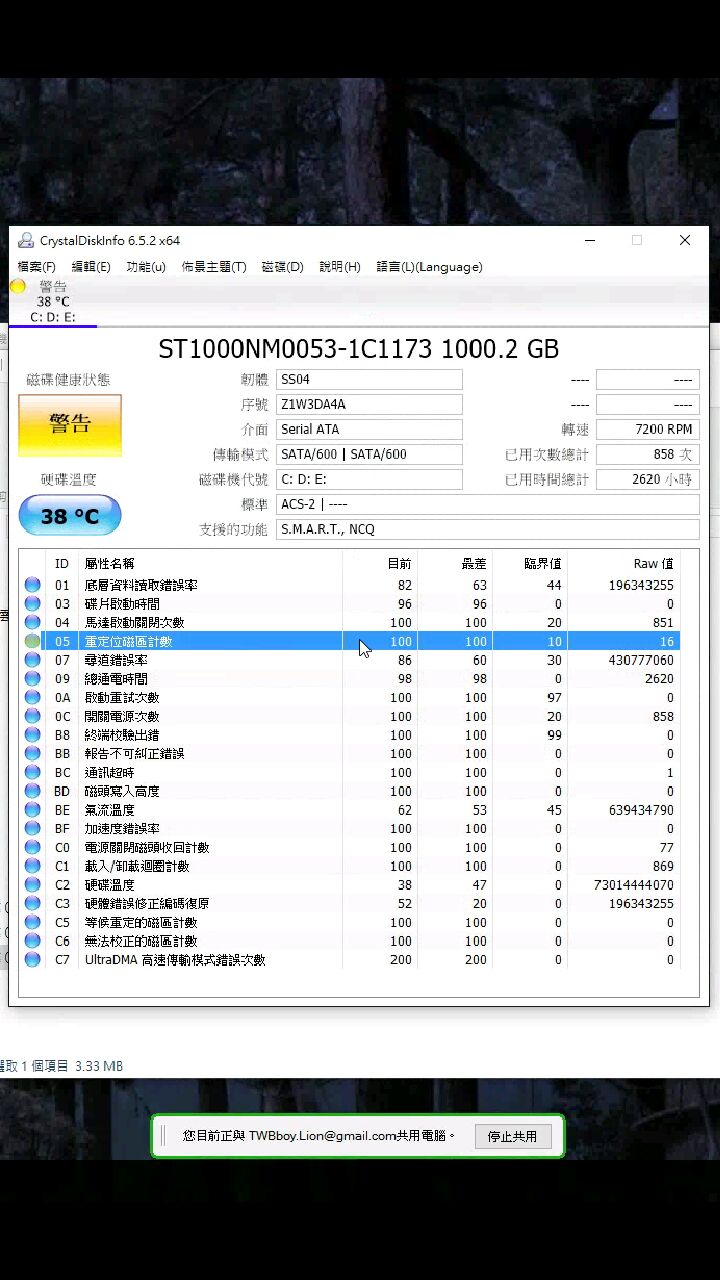The image size is (720, 1280).
Task: Click status orb for row 09 總通電時間
Action: tap(32, 679)
